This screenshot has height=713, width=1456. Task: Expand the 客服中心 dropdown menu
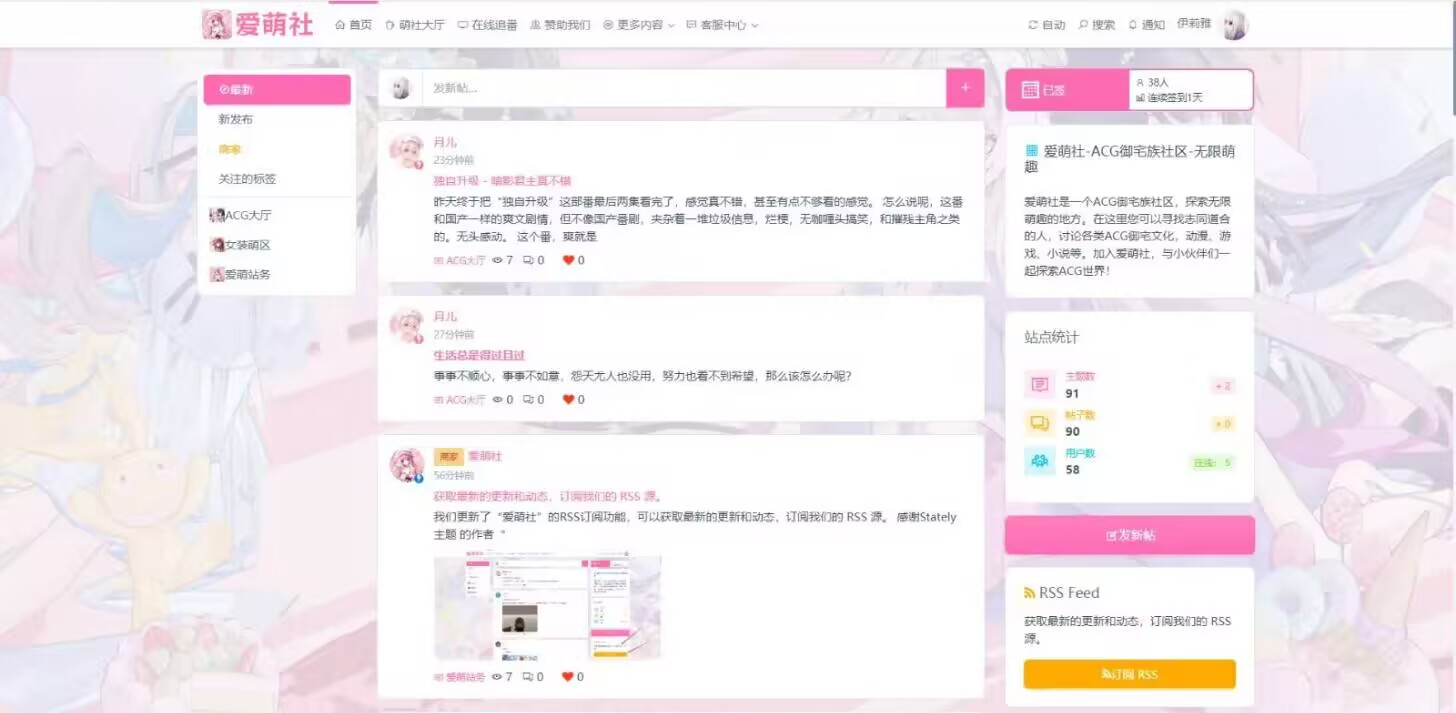coord(722,25)
